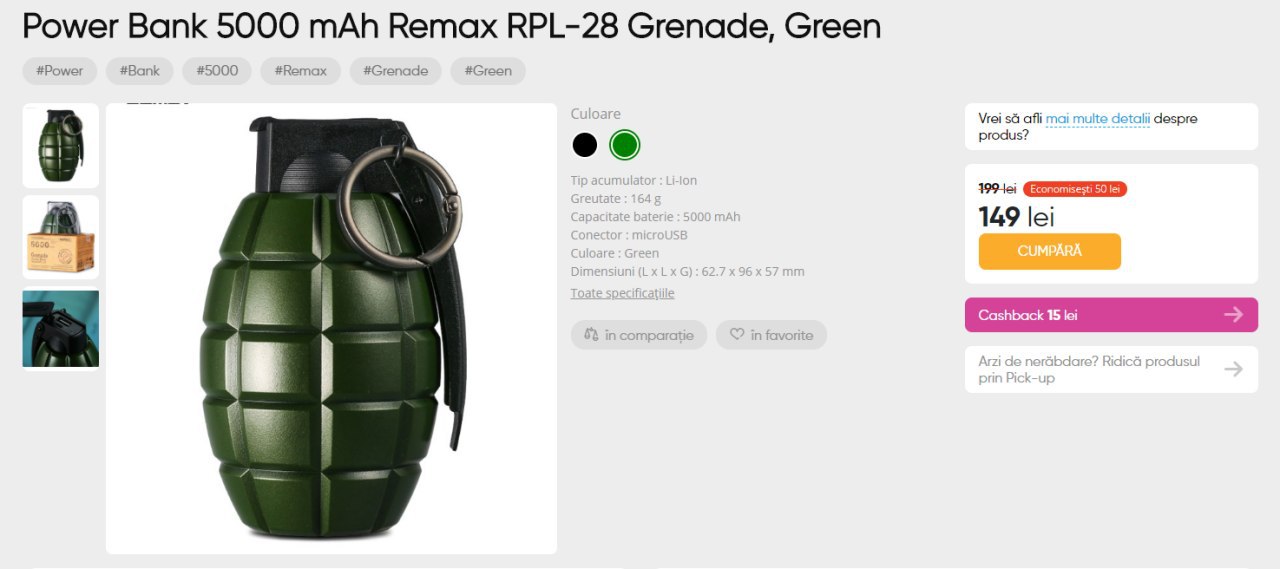Click the arrow next to Pick-up option
Viewport: 1280px width, 569px height.
1234,369
